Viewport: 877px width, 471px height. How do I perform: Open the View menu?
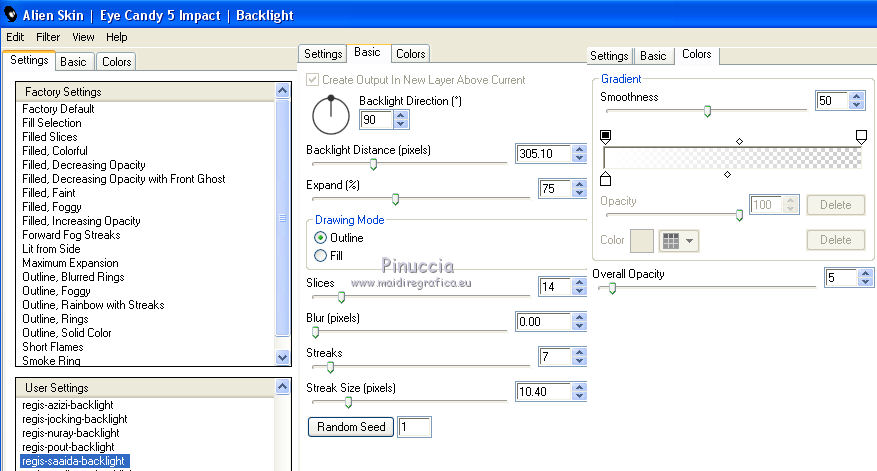click(83, 37)
